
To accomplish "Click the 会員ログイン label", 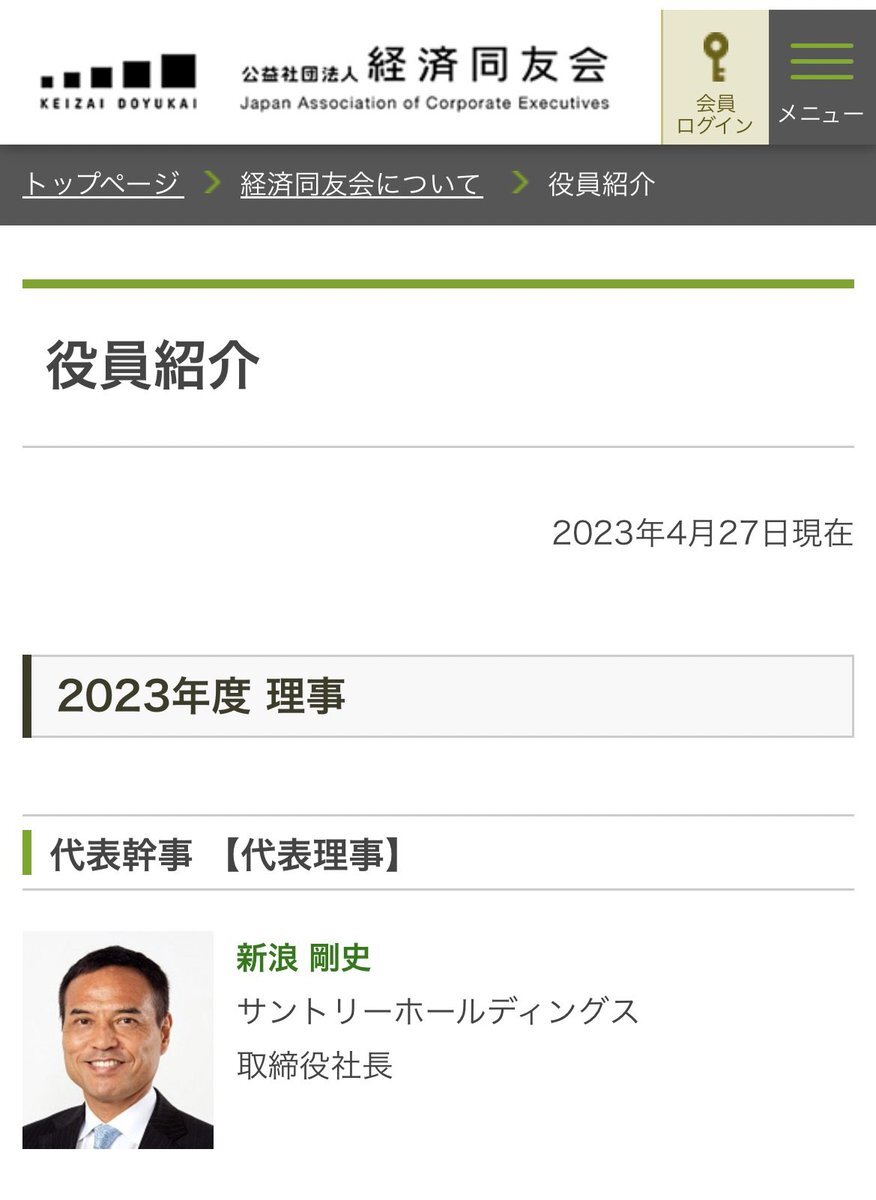I will click(715, 115).
